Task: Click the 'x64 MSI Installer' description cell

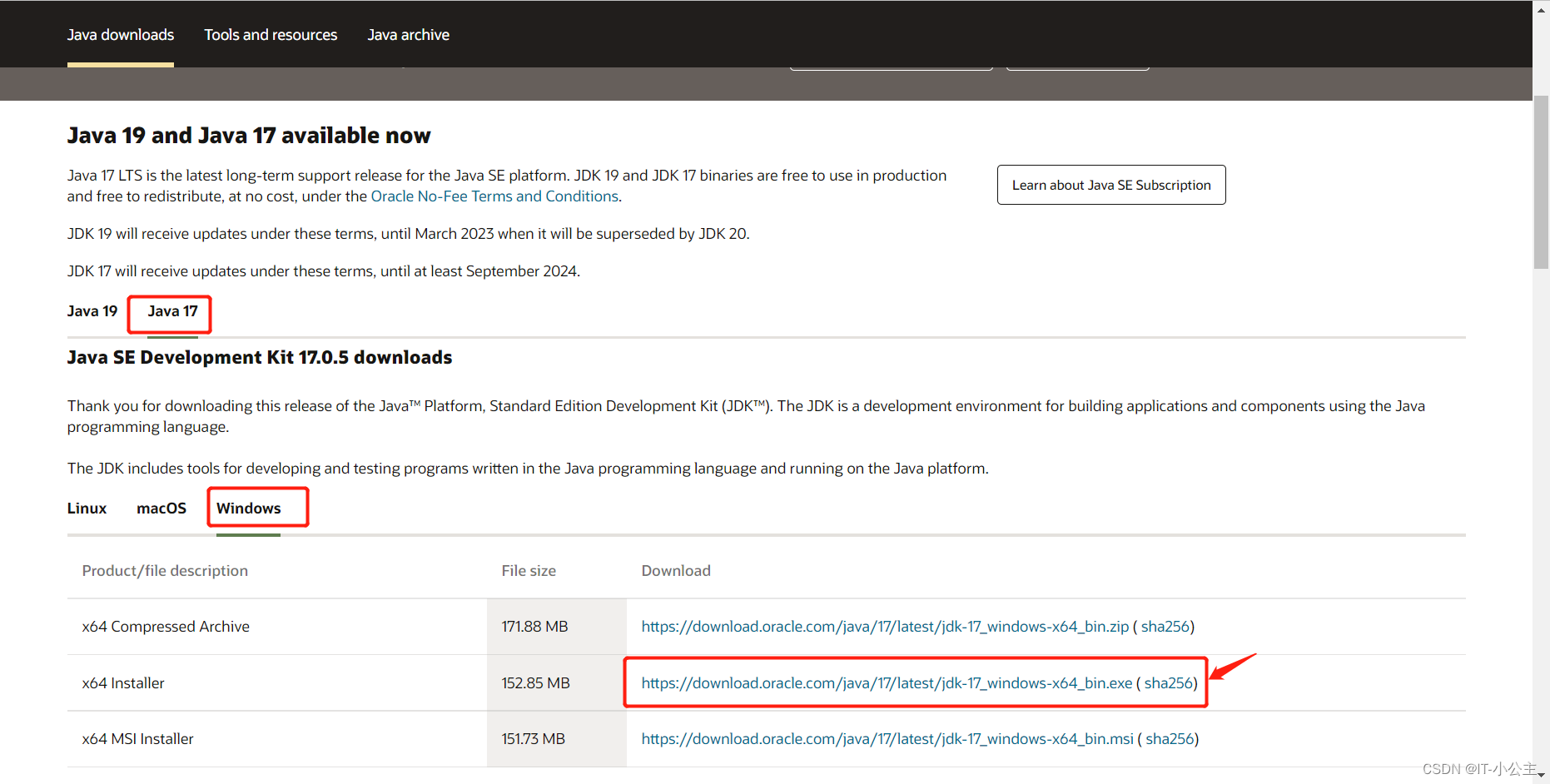Action: point(277,739)
